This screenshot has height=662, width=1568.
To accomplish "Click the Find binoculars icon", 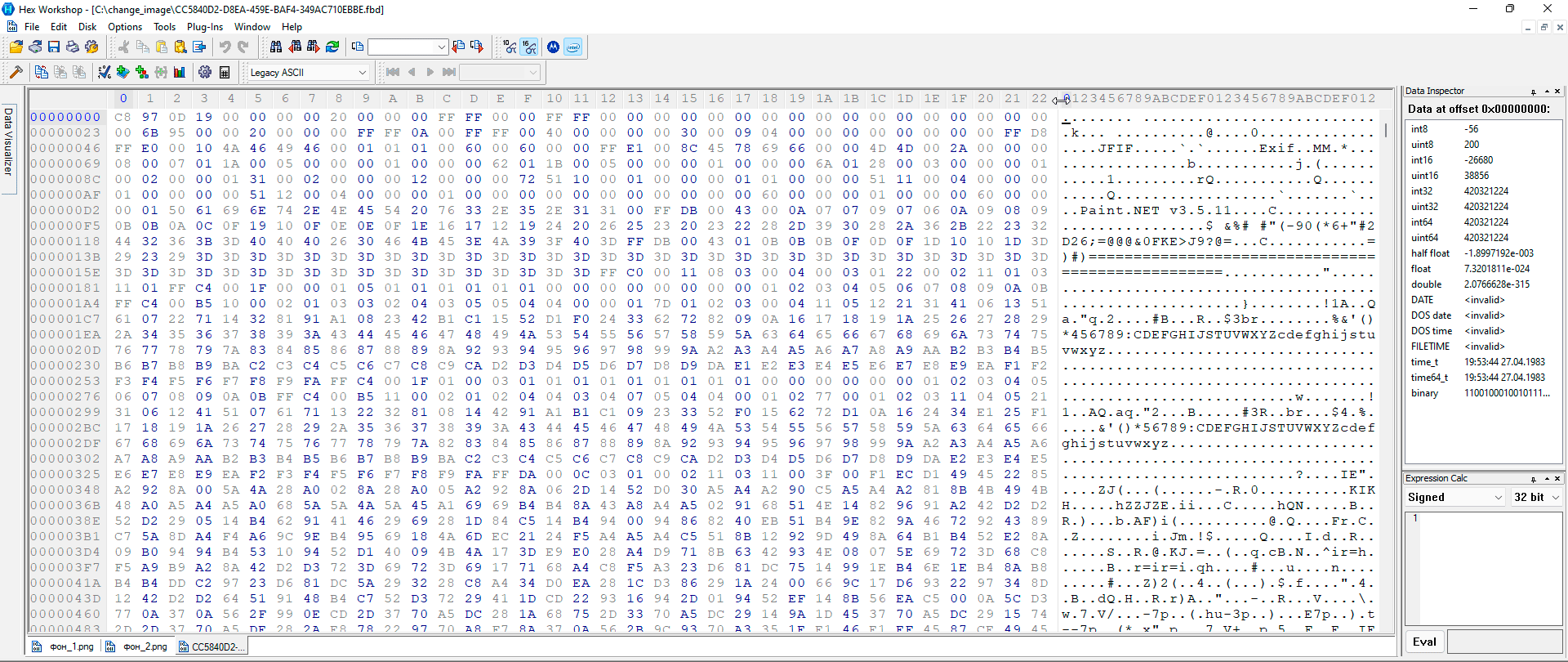I will (276, 47).
